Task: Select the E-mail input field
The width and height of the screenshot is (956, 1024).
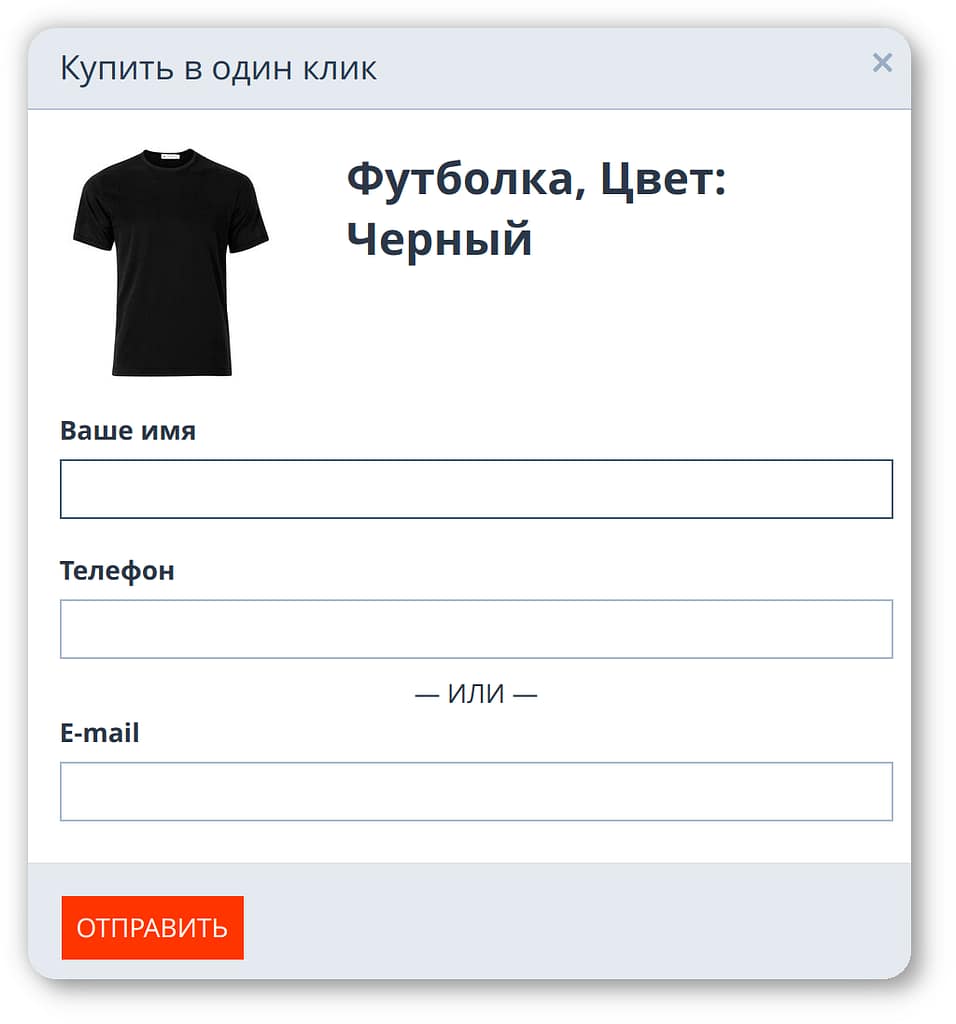Action: (x=476, y=792)
